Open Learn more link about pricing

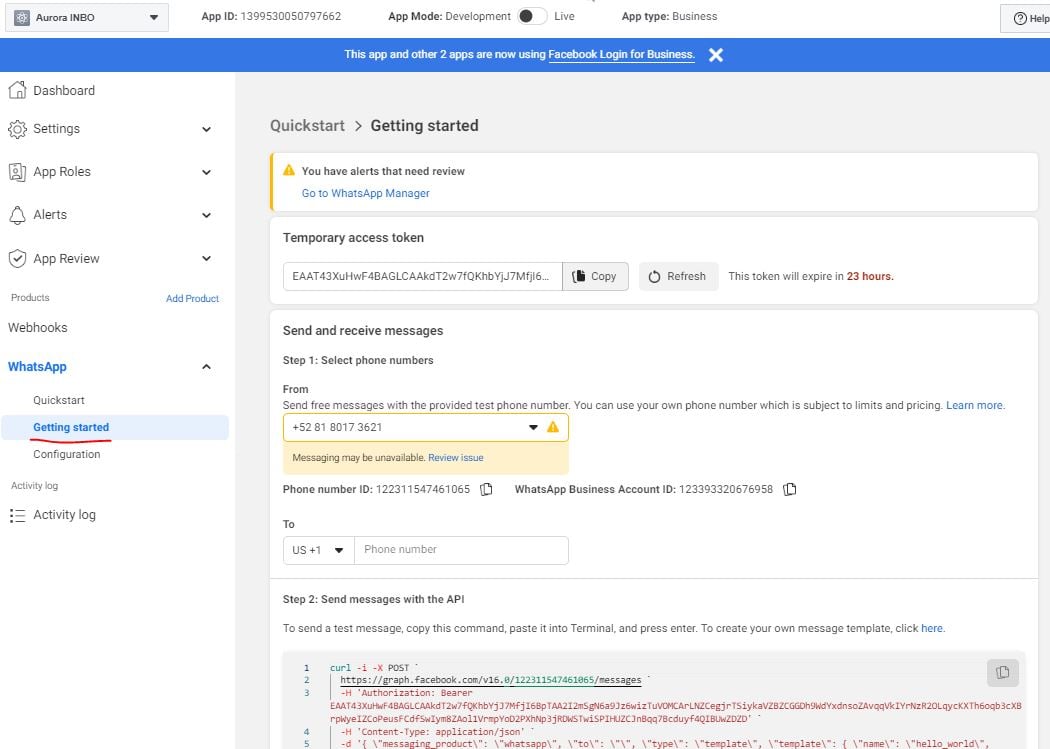[x=974, y=405]
